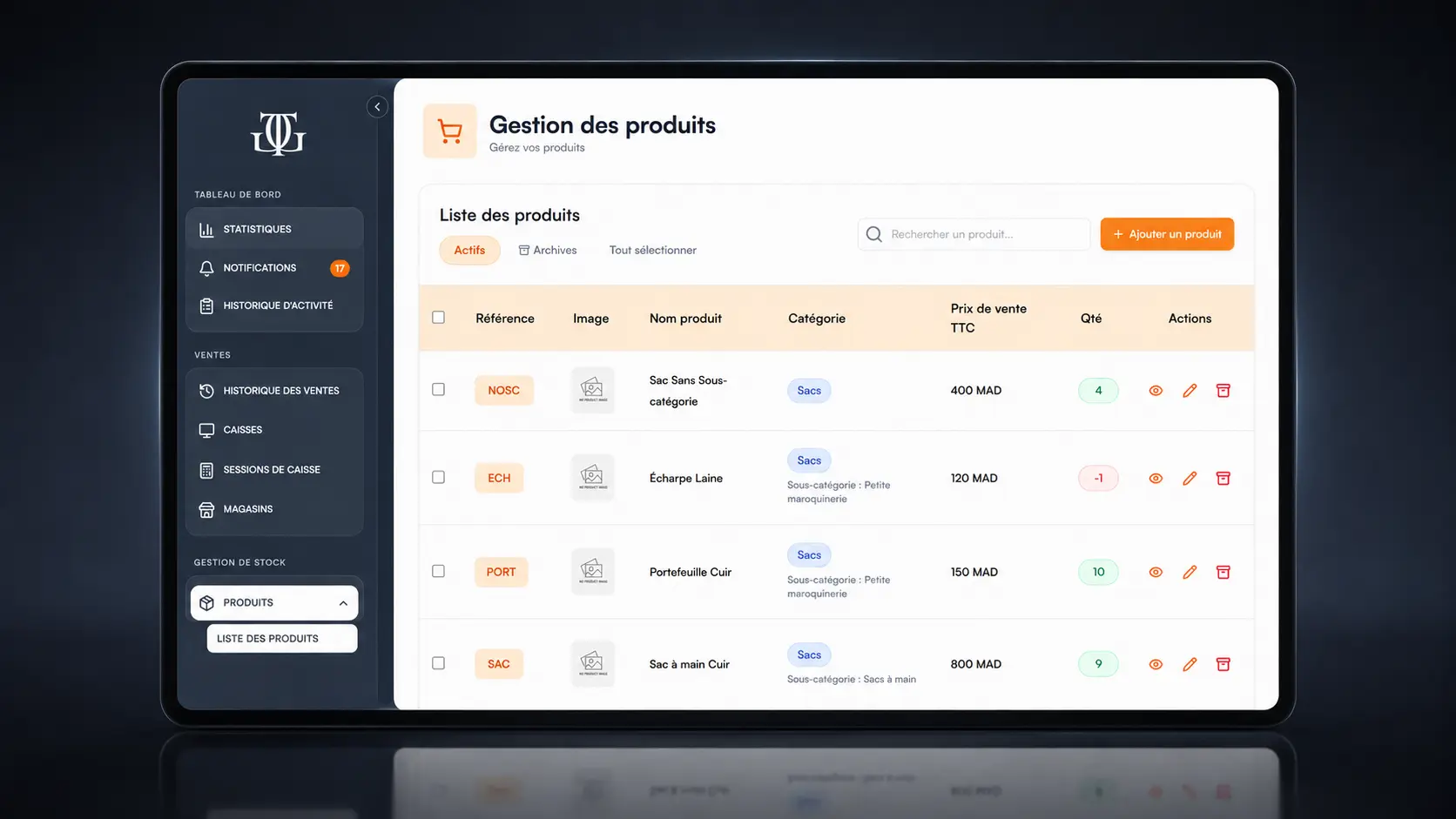The image size is (1456, 819).
Task: Tick the checkbox for ECH row
Action: (x=439, y=478)
